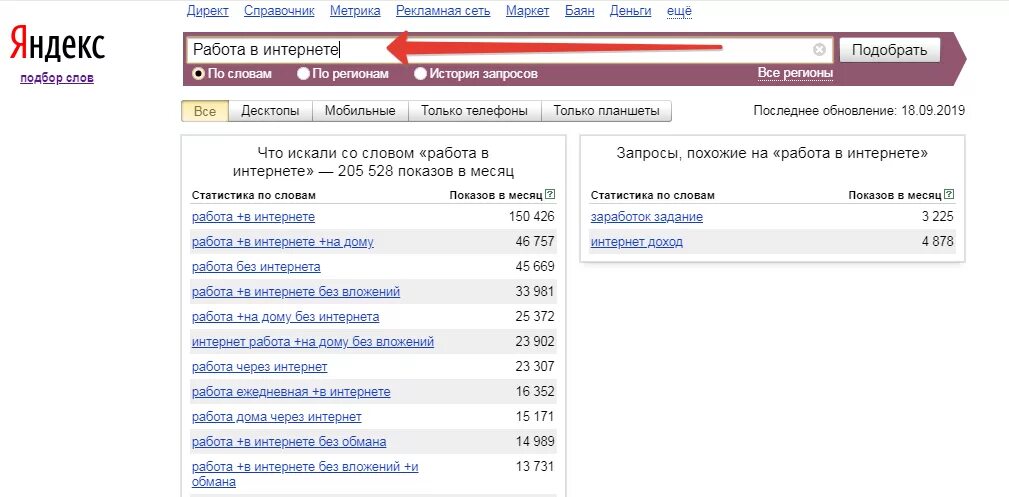Click the count '46 757'
The height and width of the screenshot is (497, 1009).
click(535, 242)
